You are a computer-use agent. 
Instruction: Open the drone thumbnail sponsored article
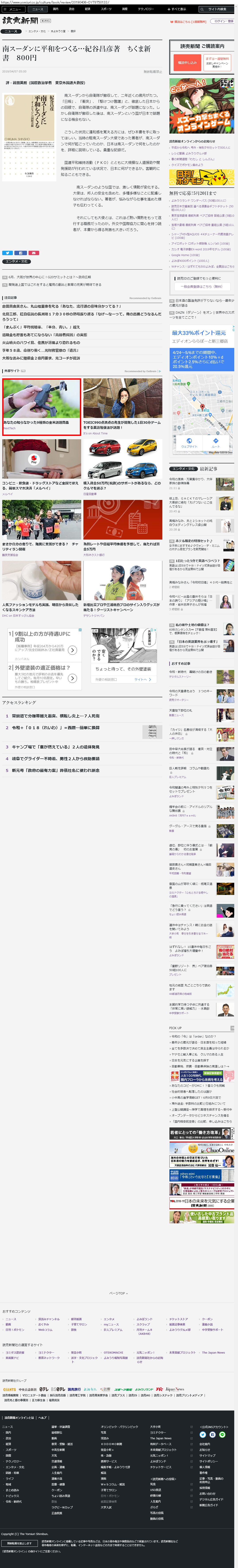click(41, 399)
